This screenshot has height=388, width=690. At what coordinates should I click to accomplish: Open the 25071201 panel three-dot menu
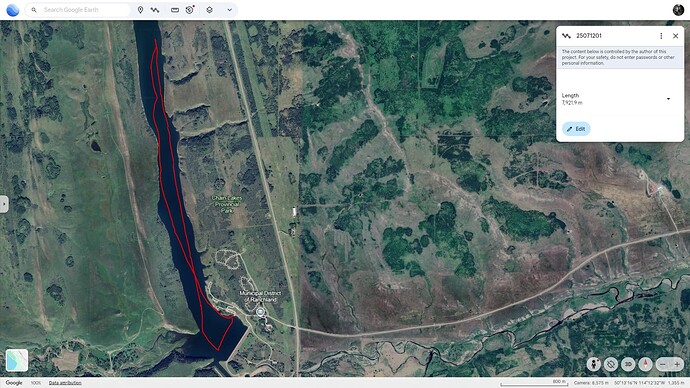tap(661, 36)
